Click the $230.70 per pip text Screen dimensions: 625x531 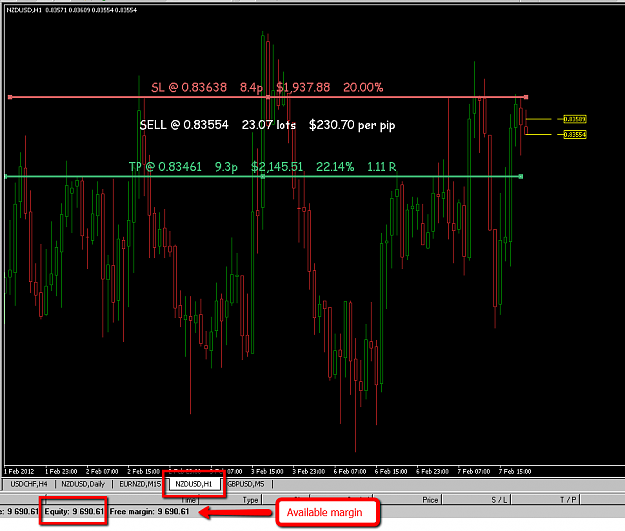point(352,125)
